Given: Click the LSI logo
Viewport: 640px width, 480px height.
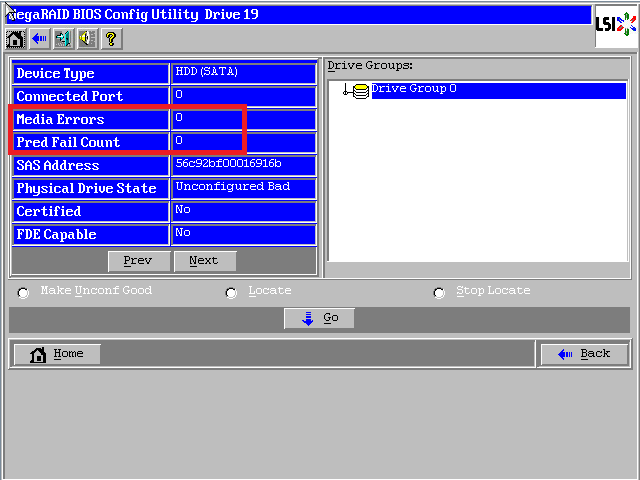Looking at the screenshot, I should 612,24.
